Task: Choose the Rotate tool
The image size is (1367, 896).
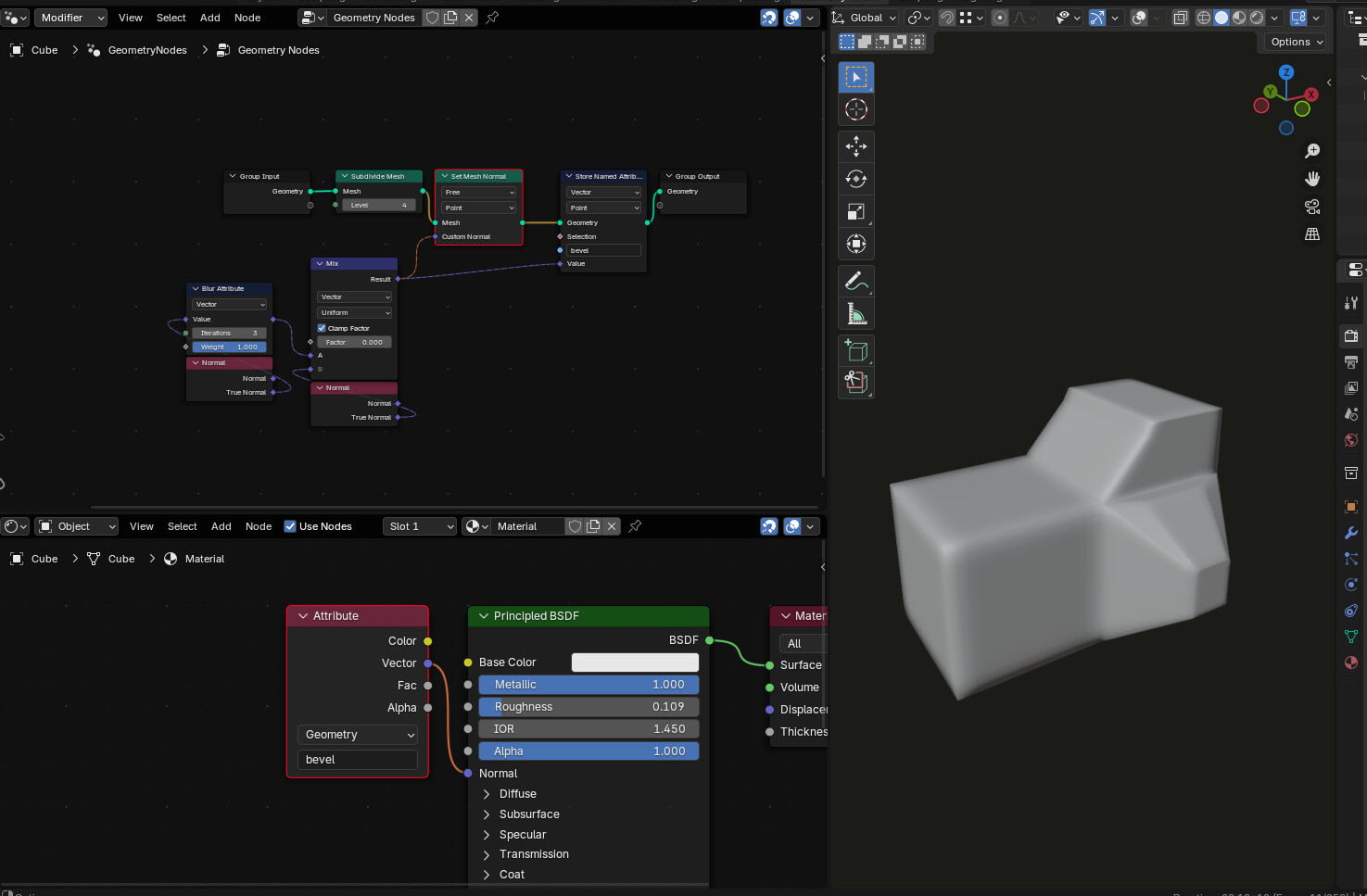Action: pyautogui.click(x=855, y=179)
